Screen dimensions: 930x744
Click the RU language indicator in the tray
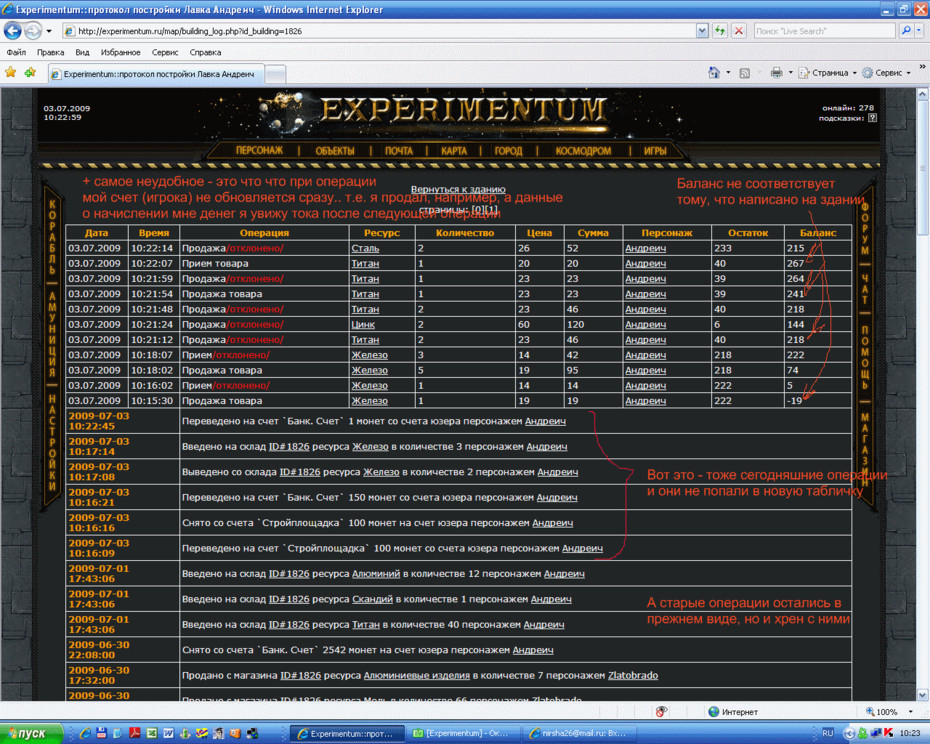(827, 733)
